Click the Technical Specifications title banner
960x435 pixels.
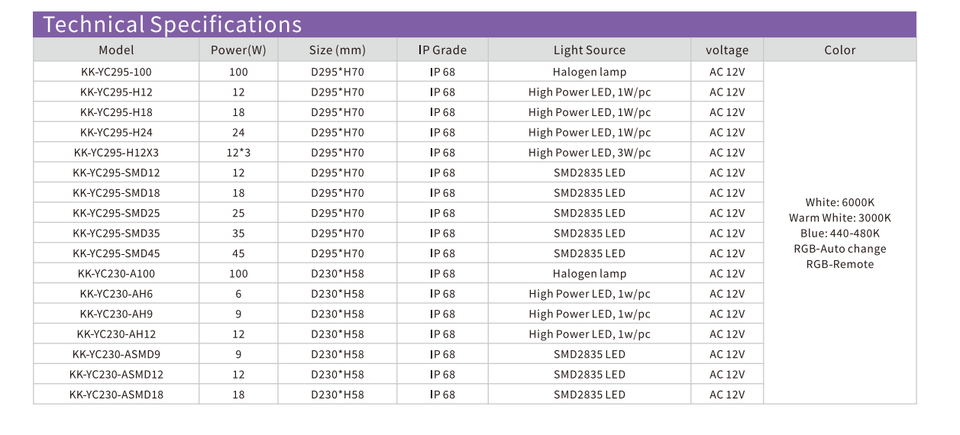click(474, 25)
